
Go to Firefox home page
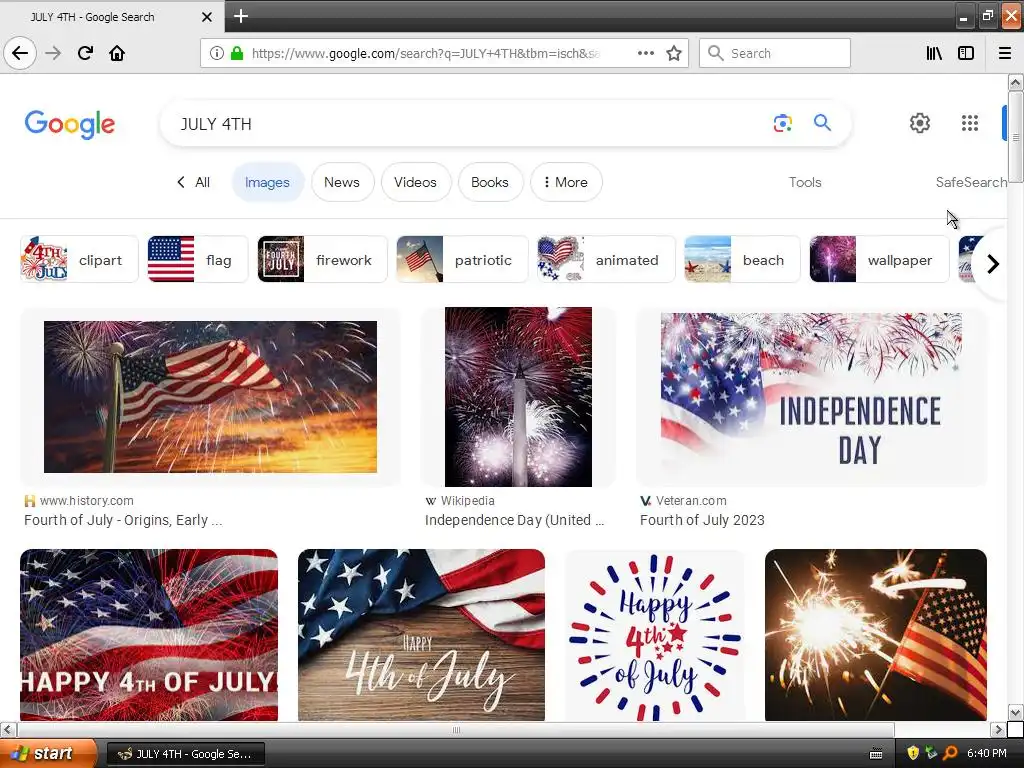click(117, 53)
